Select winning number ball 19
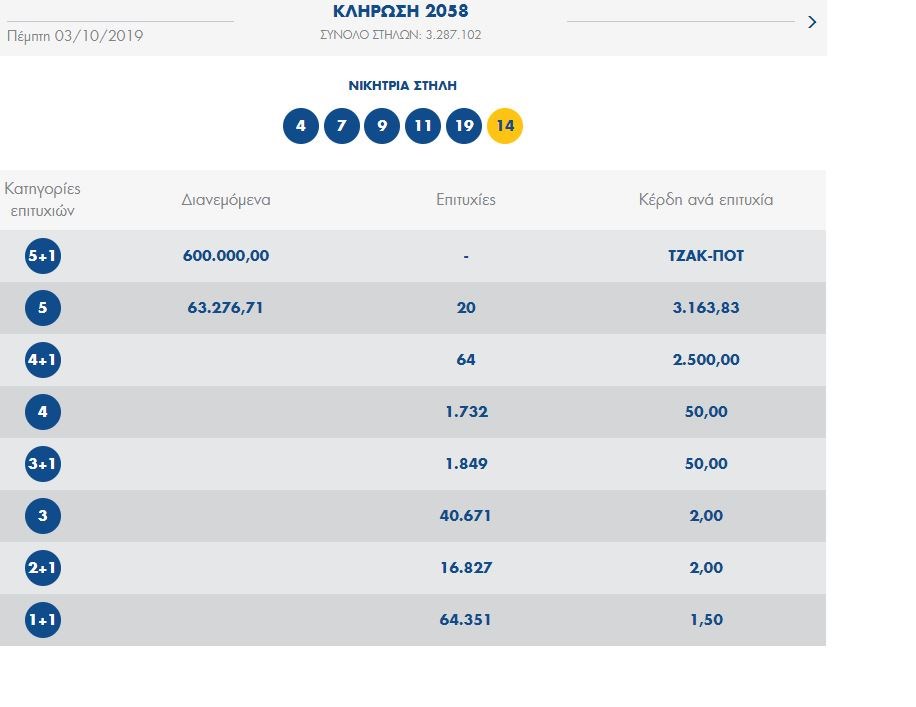 click(464, 127)
